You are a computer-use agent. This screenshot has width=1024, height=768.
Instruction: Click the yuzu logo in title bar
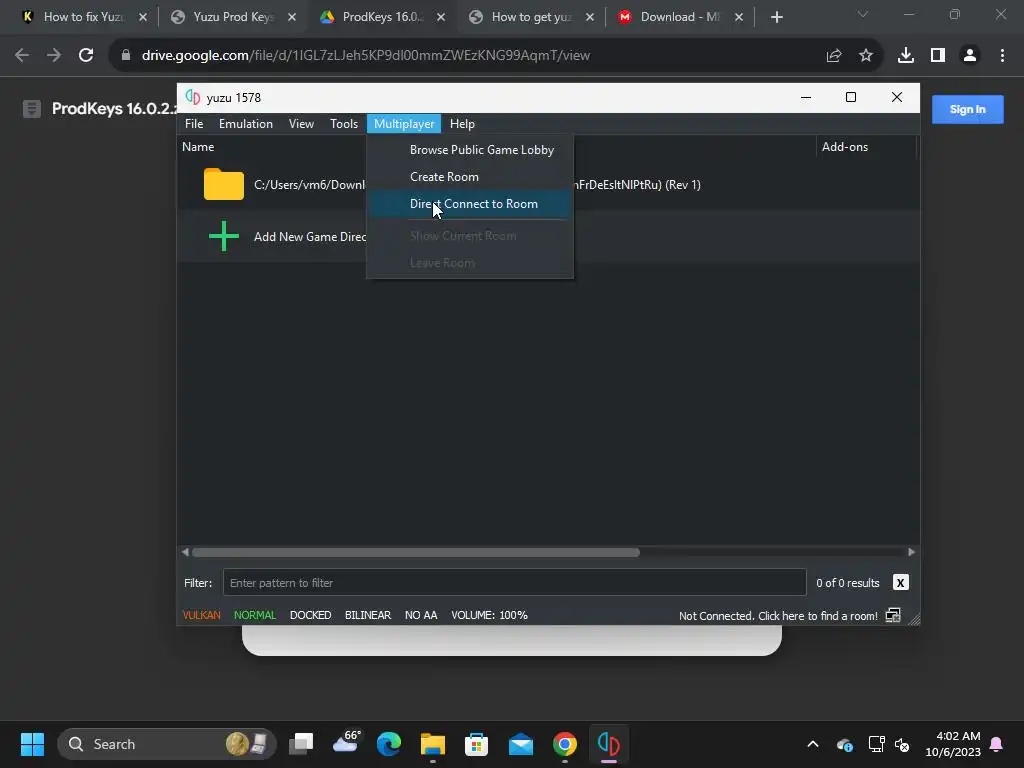[193, 97]
